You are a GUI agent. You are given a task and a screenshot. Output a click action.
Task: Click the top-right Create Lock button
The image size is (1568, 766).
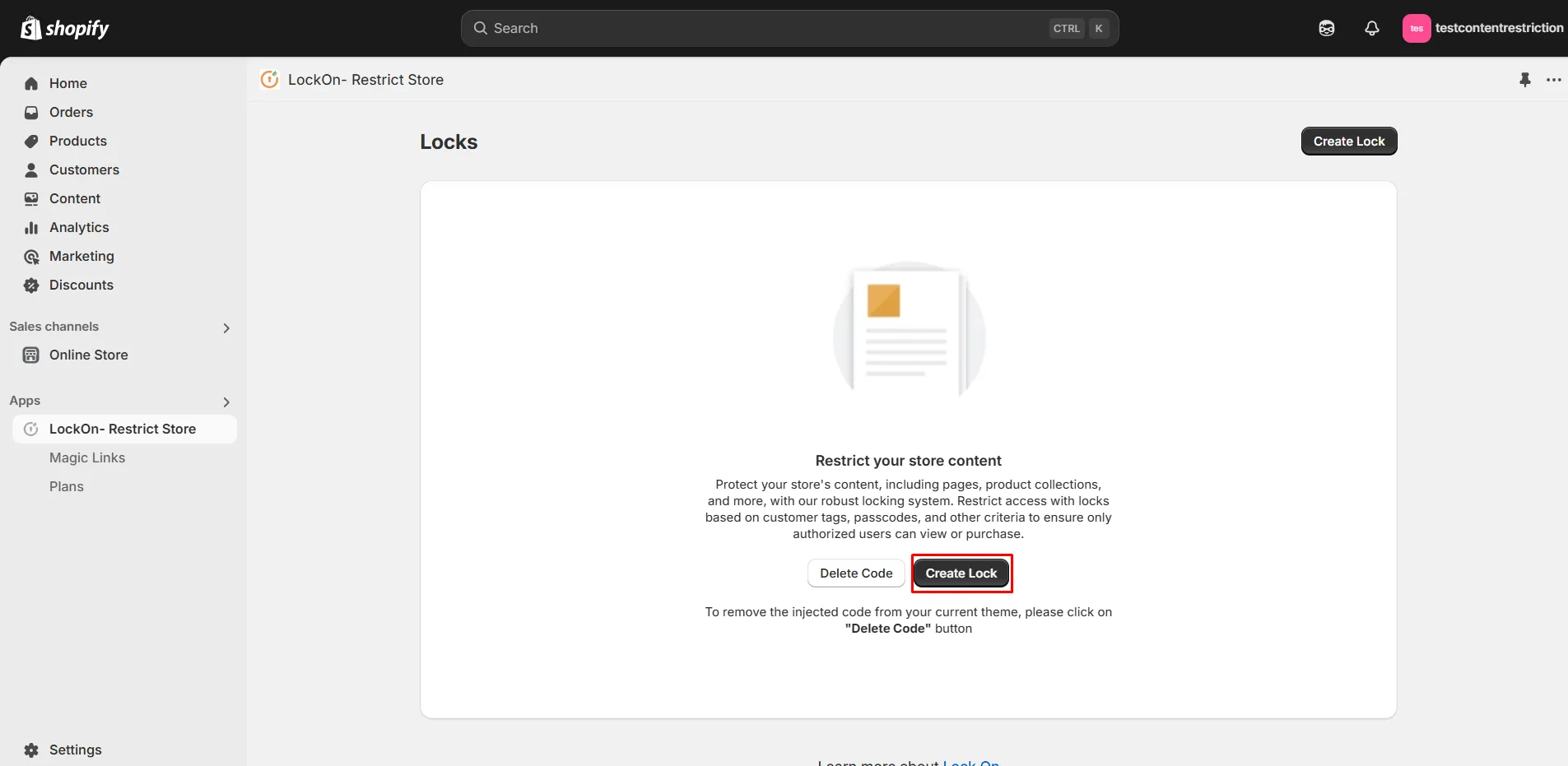click(1349, 142)
